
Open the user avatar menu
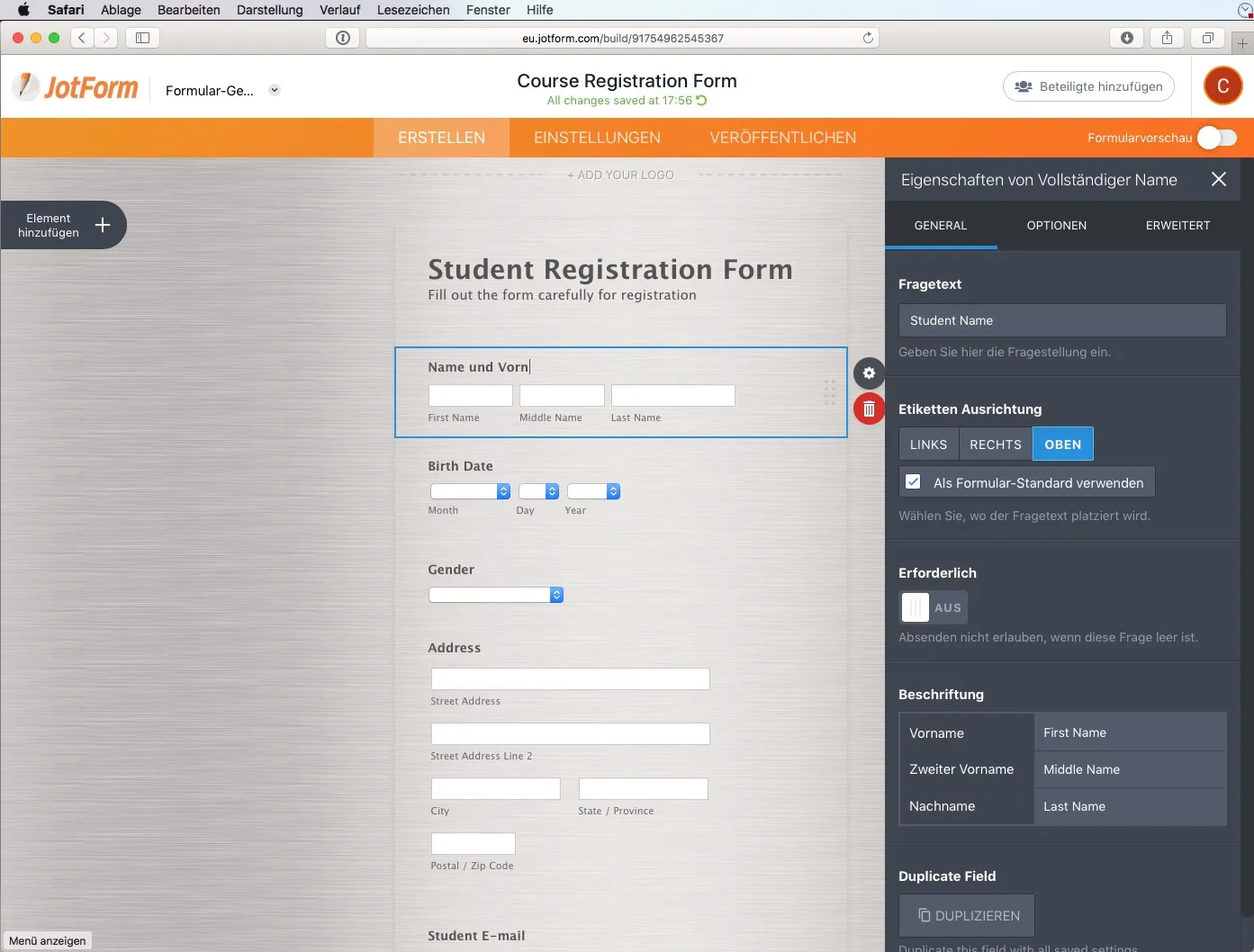1222,86
